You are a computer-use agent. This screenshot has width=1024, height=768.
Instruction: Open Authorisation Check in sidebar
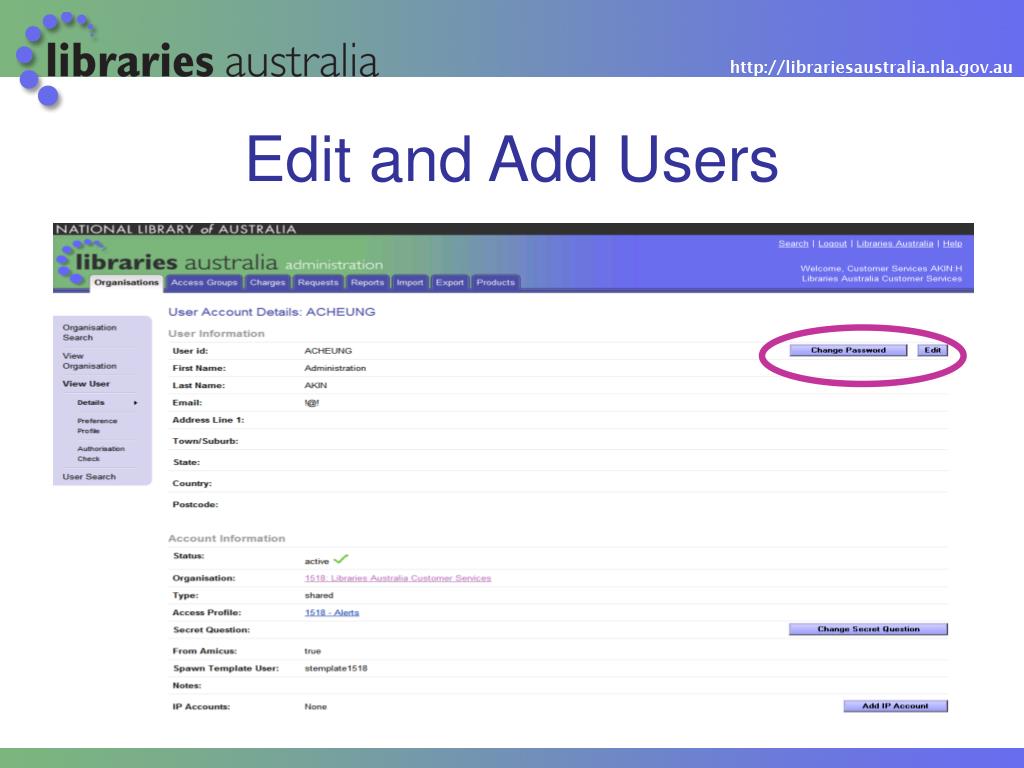[101, 454]
